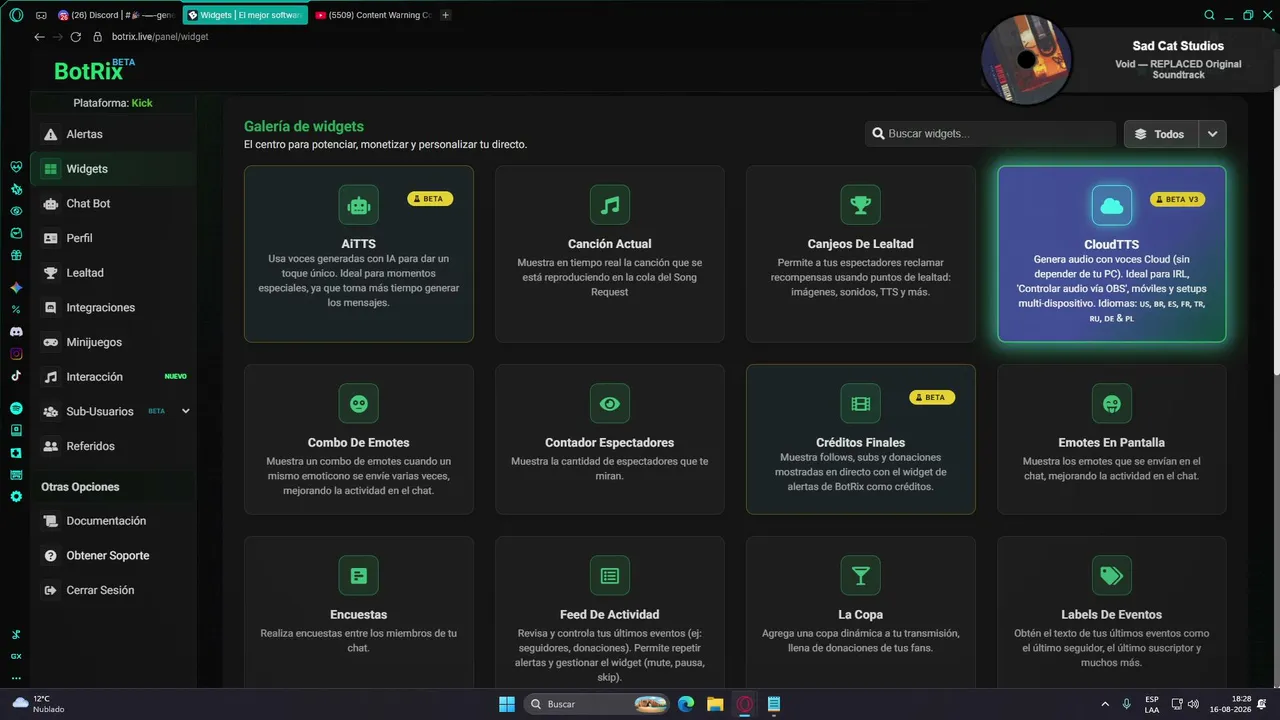The height and width of the screenshot is (720, 1280).
Task: Open the Opera GX main menu icon
Action: 15,15
